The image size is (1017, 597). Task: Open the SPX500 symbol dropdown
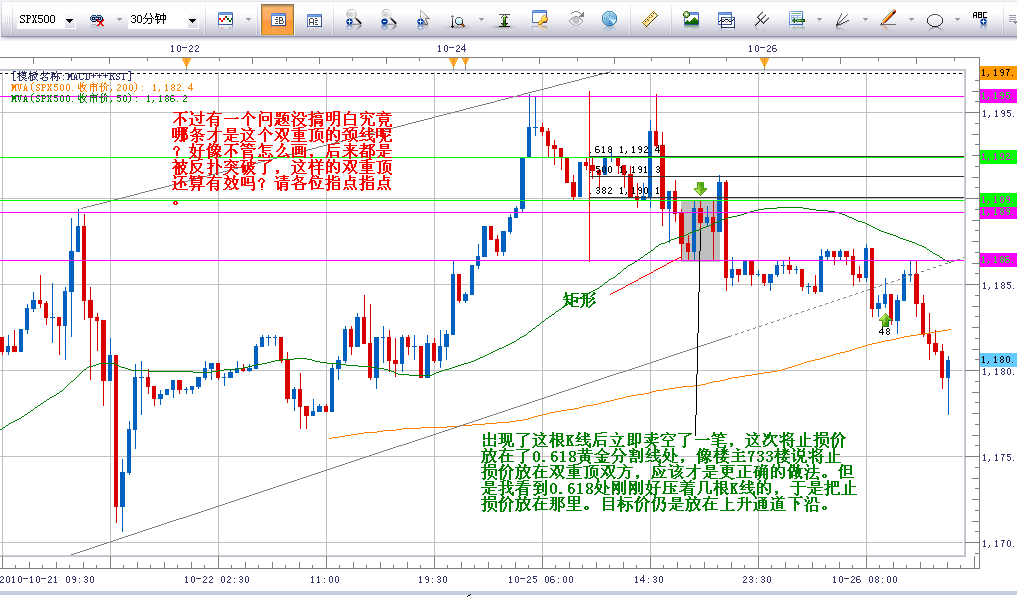69,21
